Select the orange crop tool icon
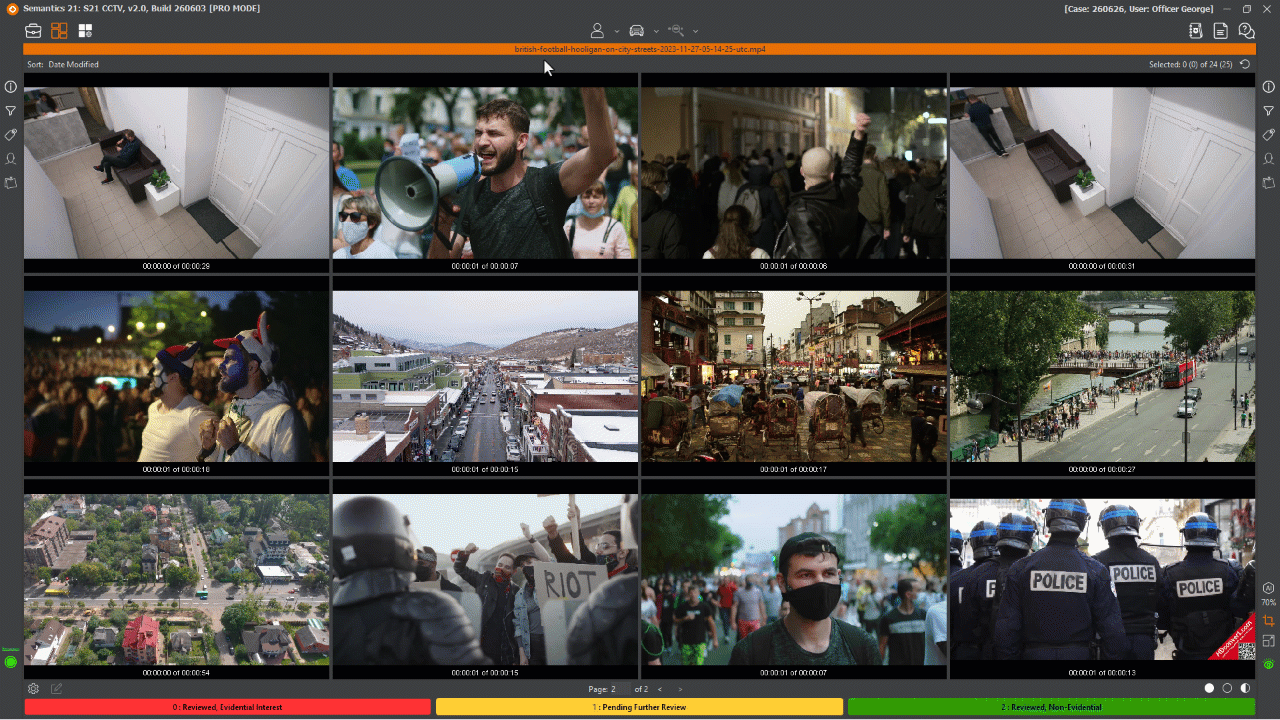Image resolution: width=1280 pixels, height=720 pixels. tap(1268, 621)
